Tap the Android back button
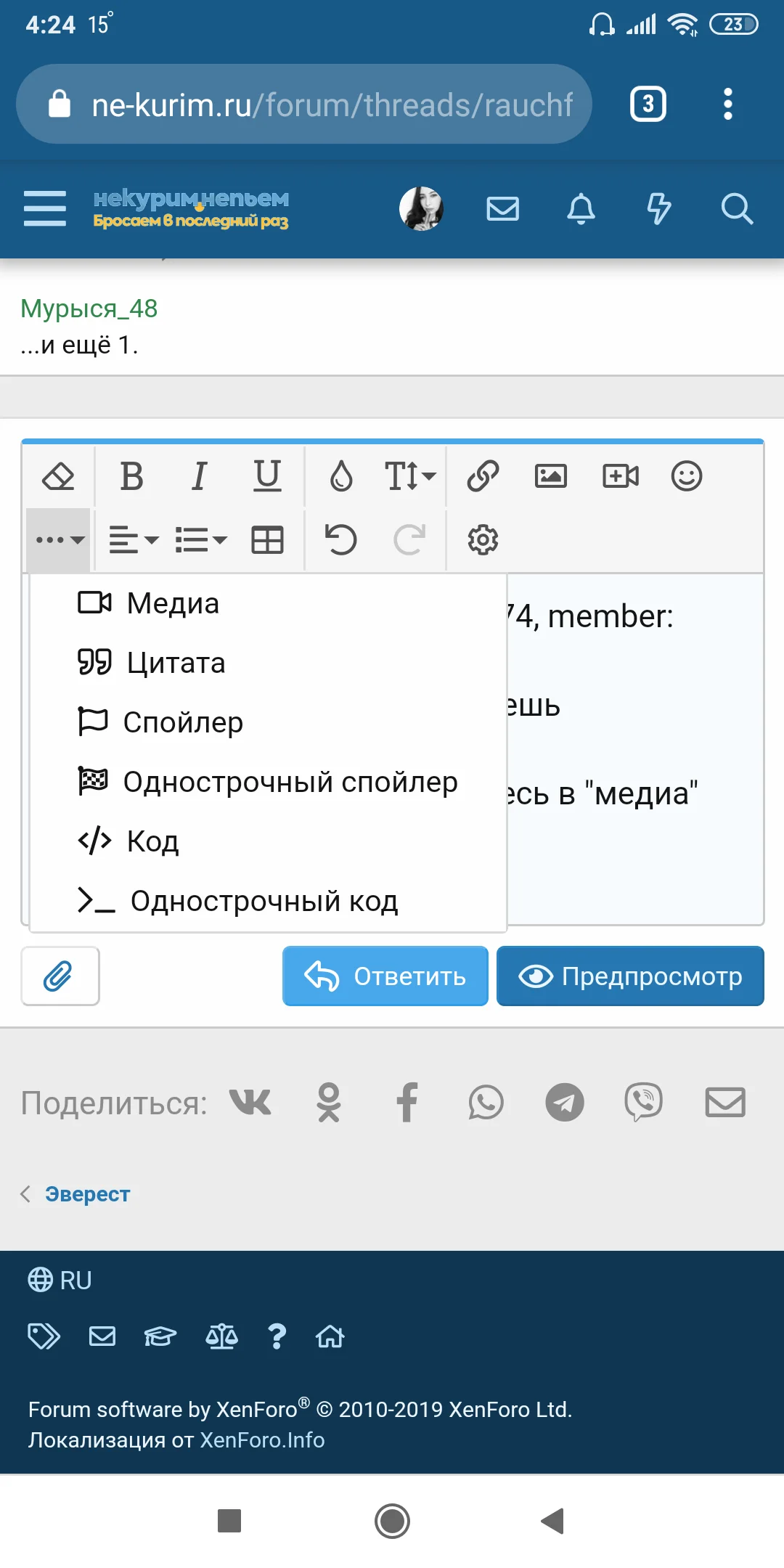Image resolution: width=784 pixels, height=1568 pixels. pyautogui.click(x=553, y=1521)
